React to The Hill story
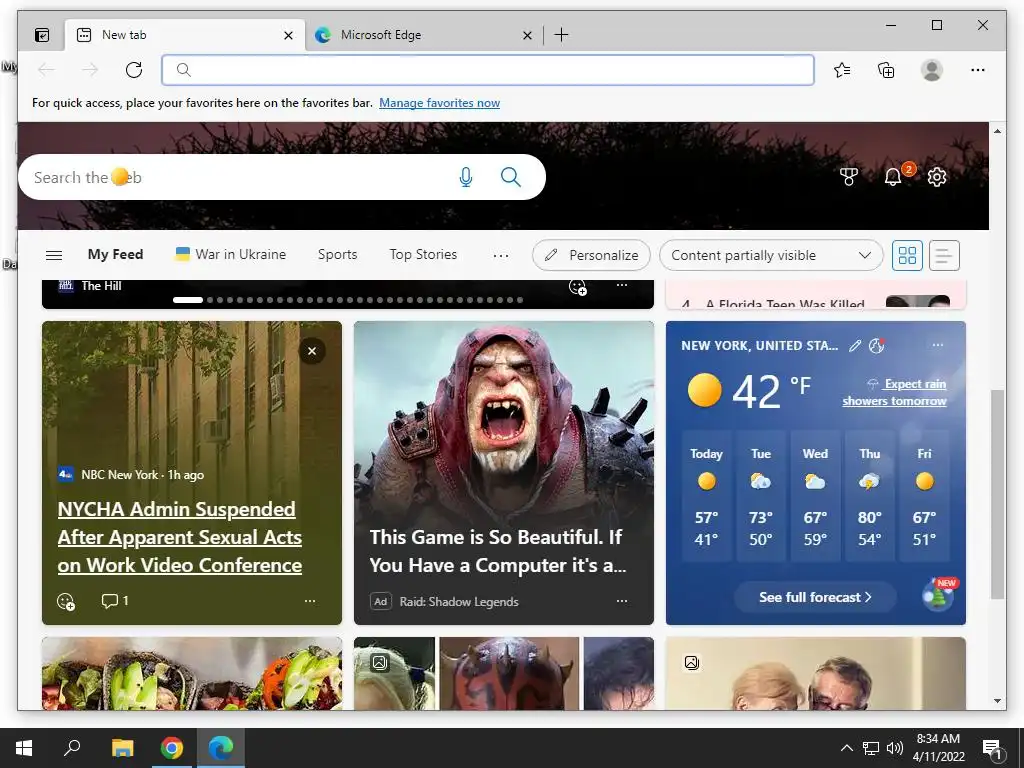Viewport: 1024px width, 768px height. pos(577,287)
